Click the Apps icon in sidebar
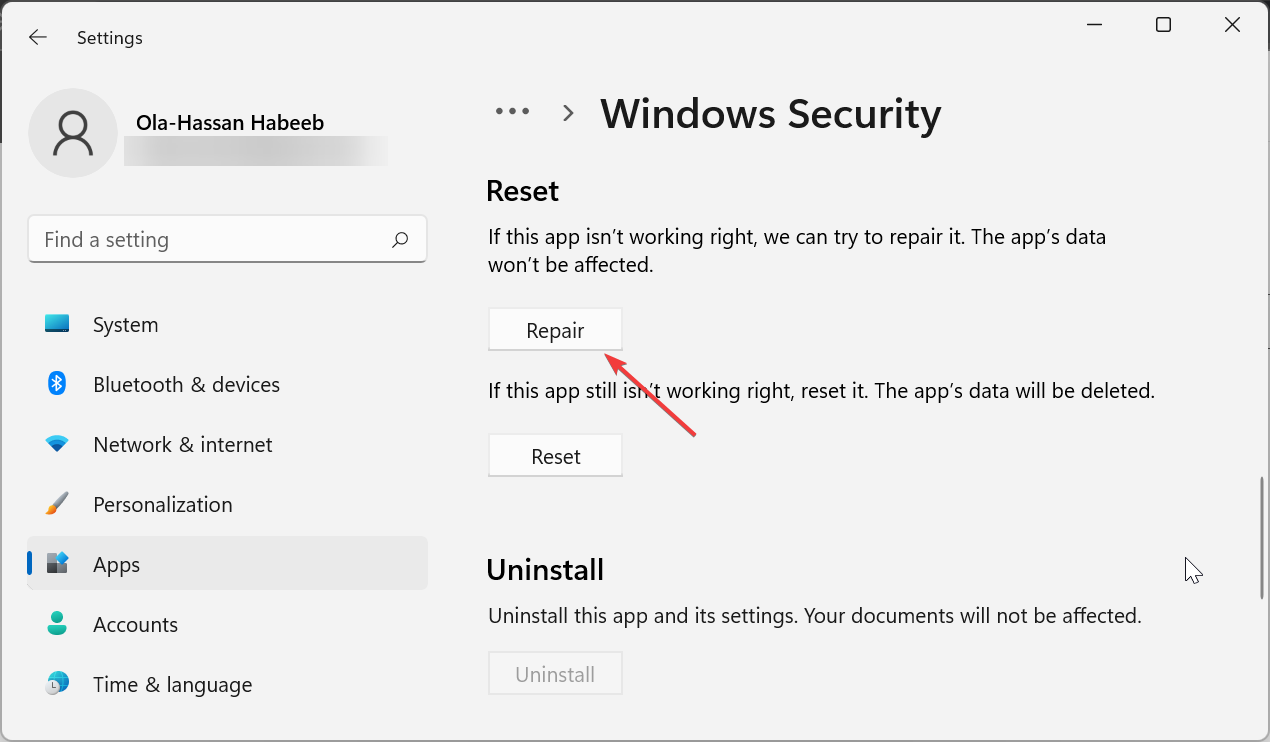The height and width of the screenshot is (742, 1270). pos(57,564)
